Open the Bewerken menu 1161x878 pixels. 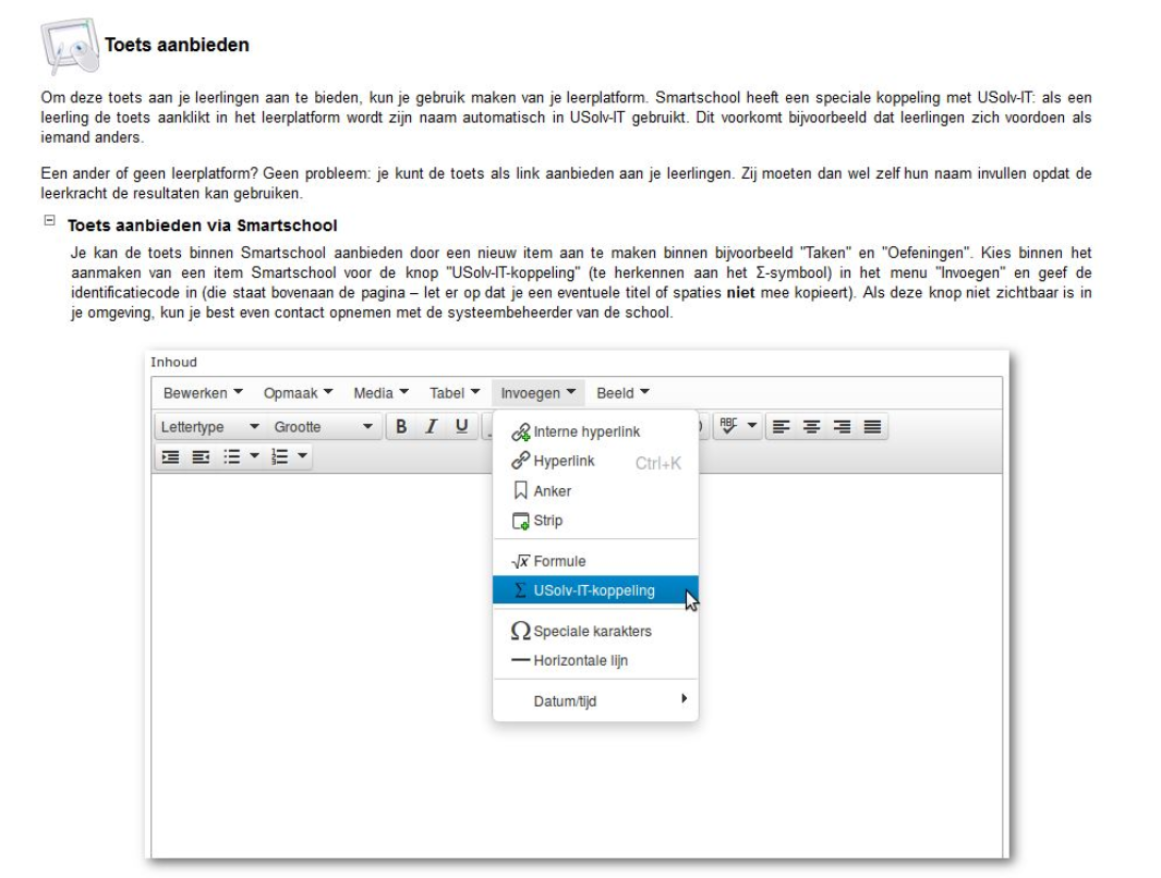coord(202,393)
